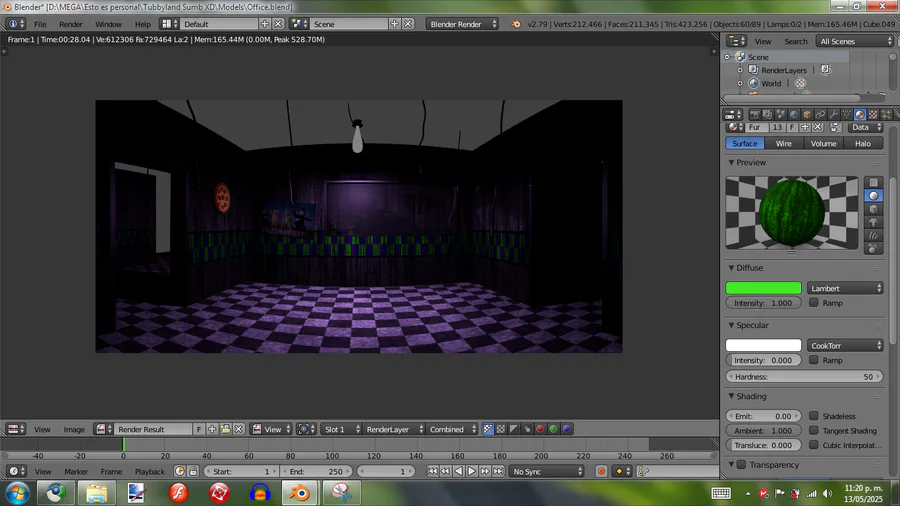
Task: Switch material type to Volume
Action: [x=823, y=143]
